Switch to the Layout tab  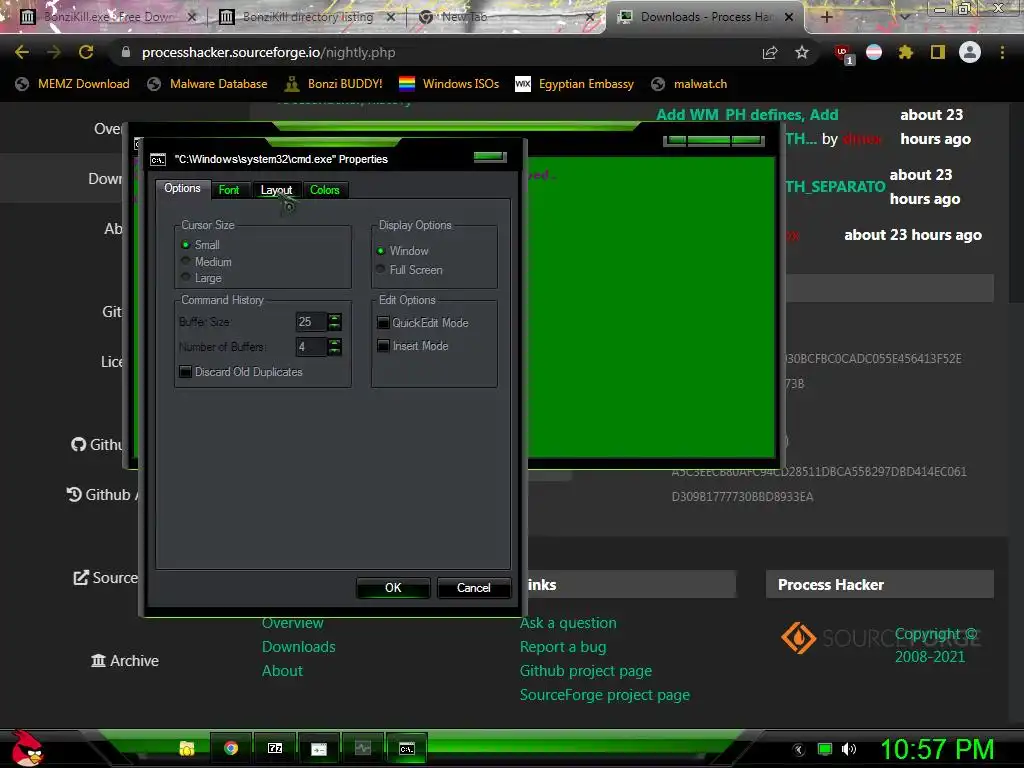pyautogui.click(x=276, y=190)
